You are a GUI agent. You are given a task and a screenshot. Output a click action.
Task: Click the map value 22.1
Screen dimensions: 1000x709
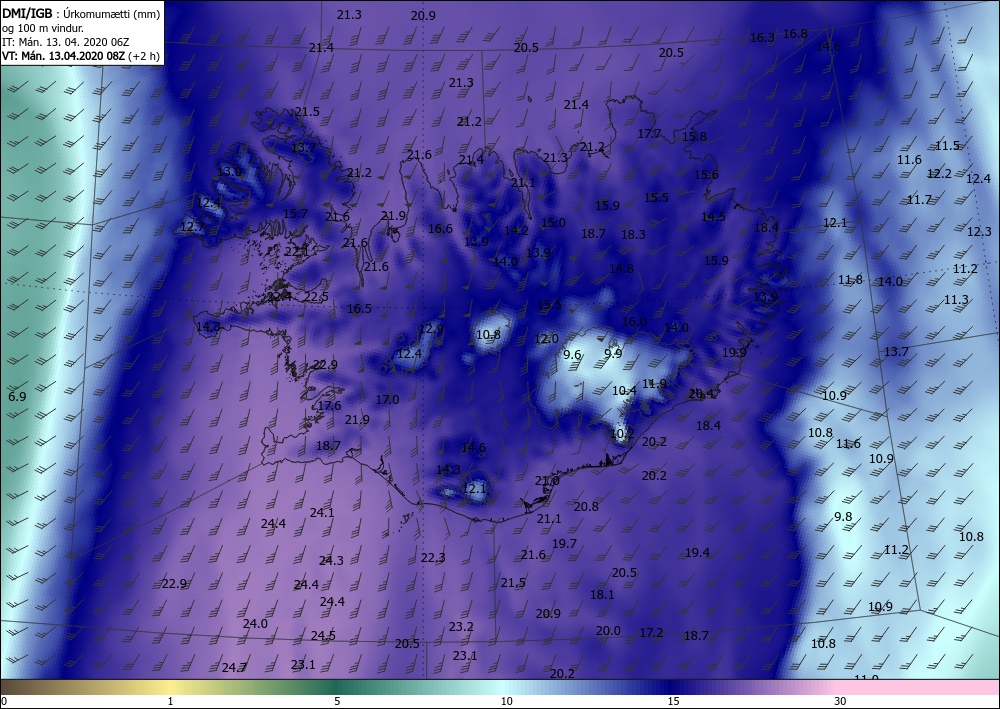click(x=296, y=252)
